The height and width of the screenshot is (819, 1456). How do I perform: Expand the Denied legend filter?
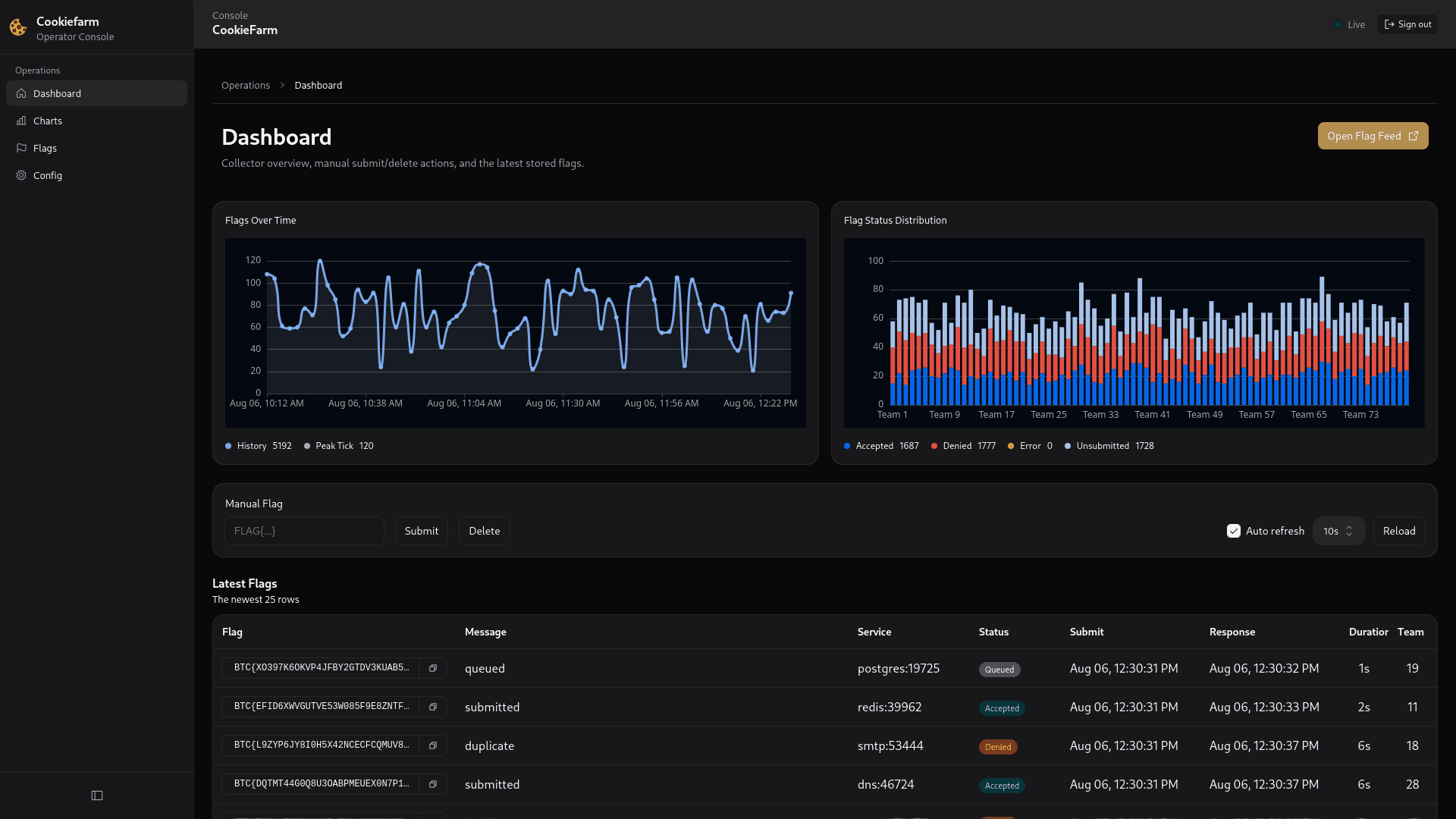pos(964,446)
